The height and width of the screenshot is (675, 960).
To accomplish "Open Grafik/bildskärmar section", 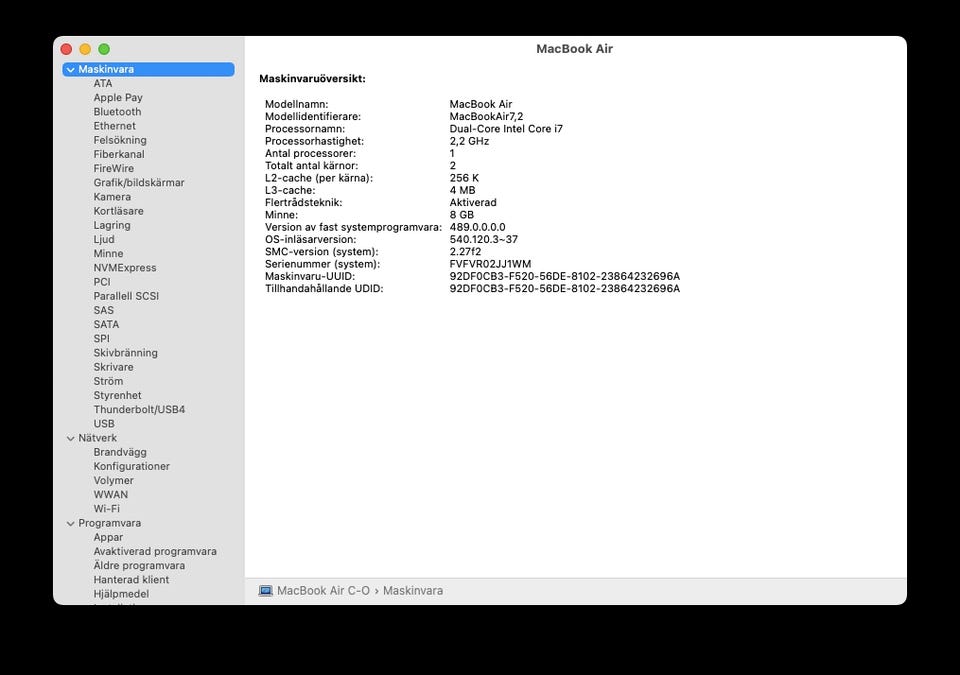I will (x=139, y=183).
